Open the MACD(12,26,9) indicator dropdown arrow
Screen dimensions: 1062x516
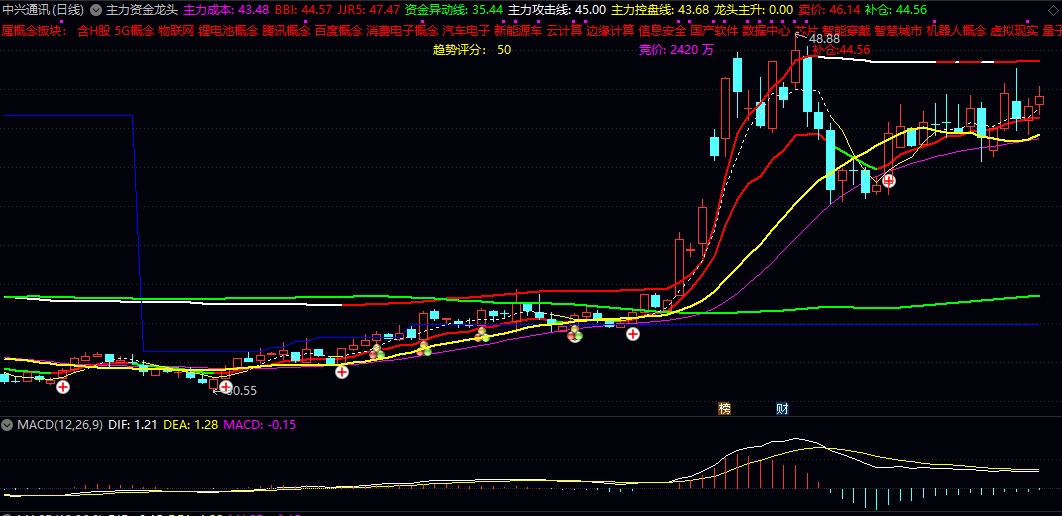coord(7,425)
